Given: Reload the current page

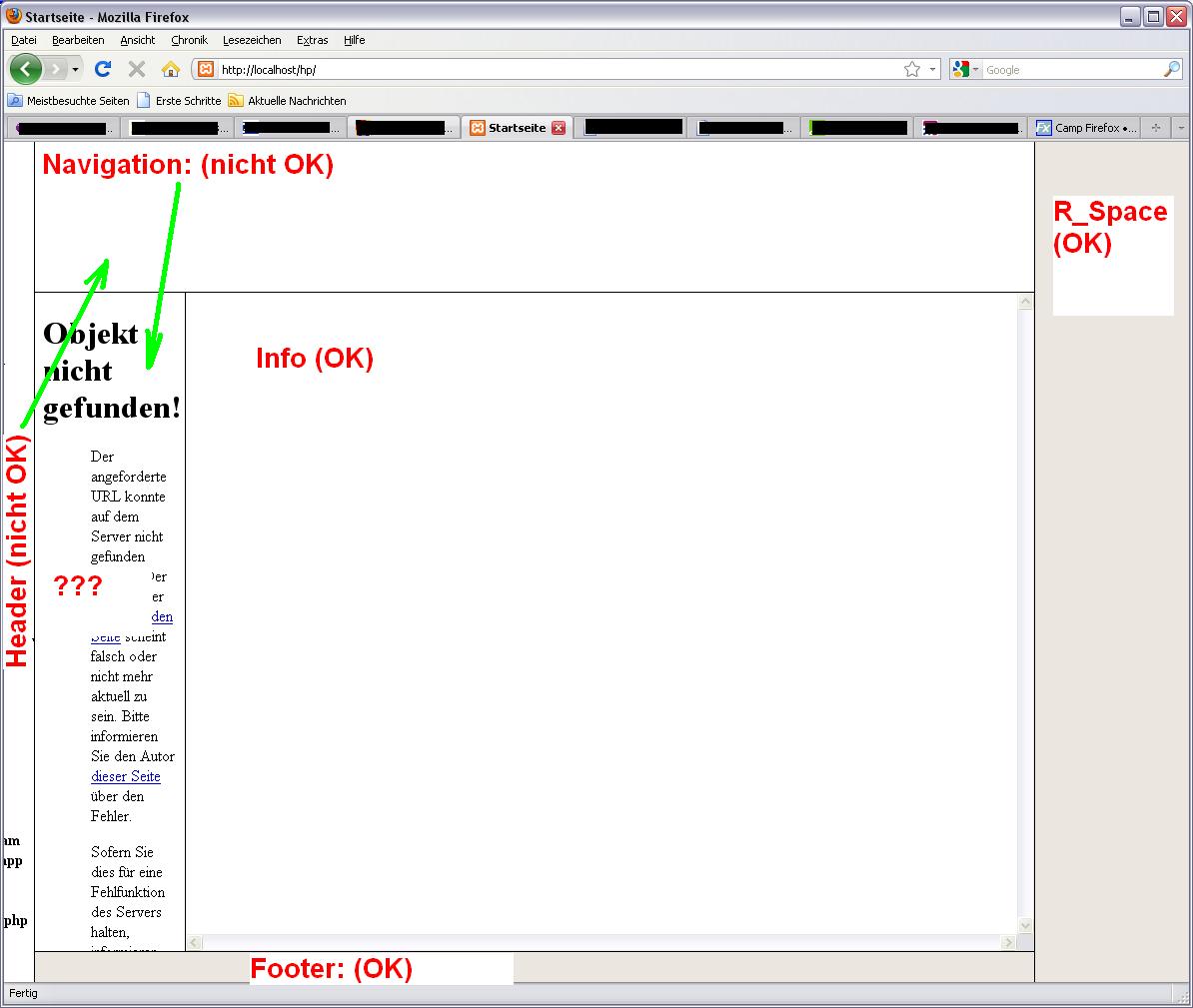Looking at the screenshot, I should tap(102, 69).
